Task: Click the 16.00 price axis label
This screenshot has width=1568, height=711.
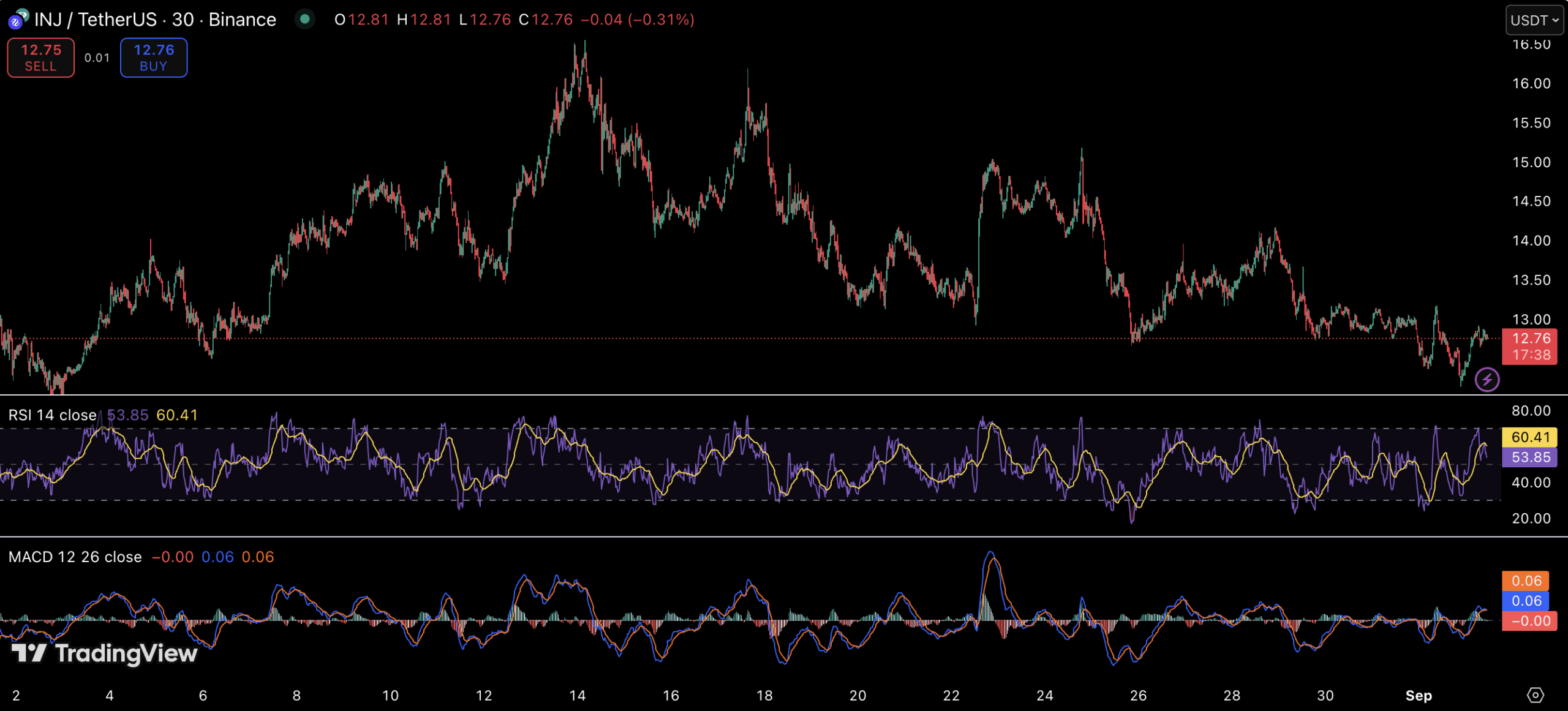Action: (x=1531, y=83)
